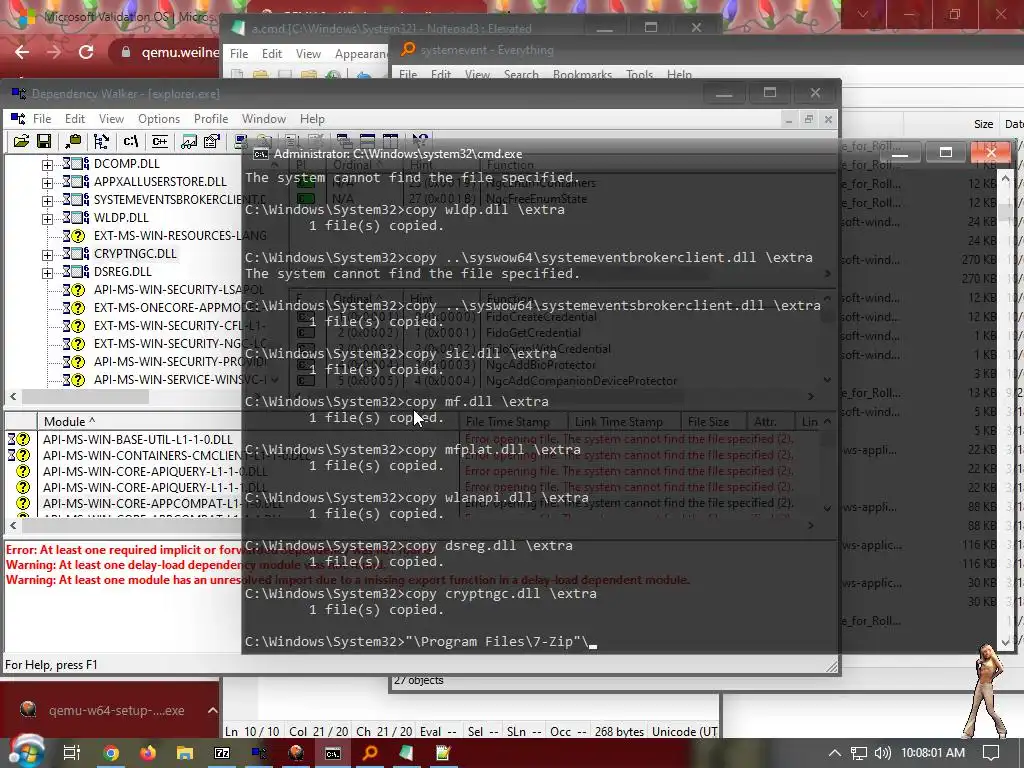
Task: Expand the WLDP.DLL tree node
Action: [x=47, y=219]
